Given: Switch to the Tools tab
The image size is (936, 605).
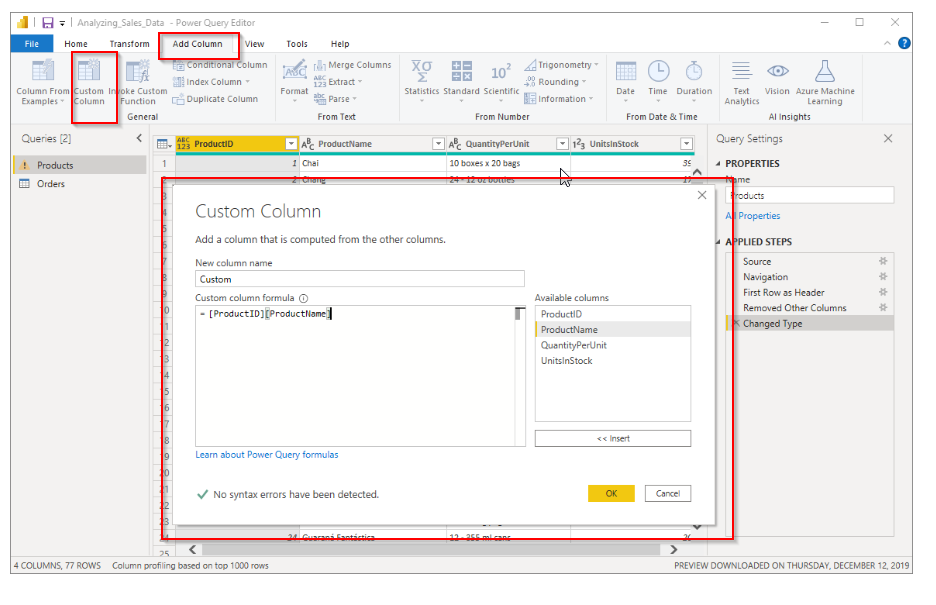Looking at the screenshot, I should point(297,44).
